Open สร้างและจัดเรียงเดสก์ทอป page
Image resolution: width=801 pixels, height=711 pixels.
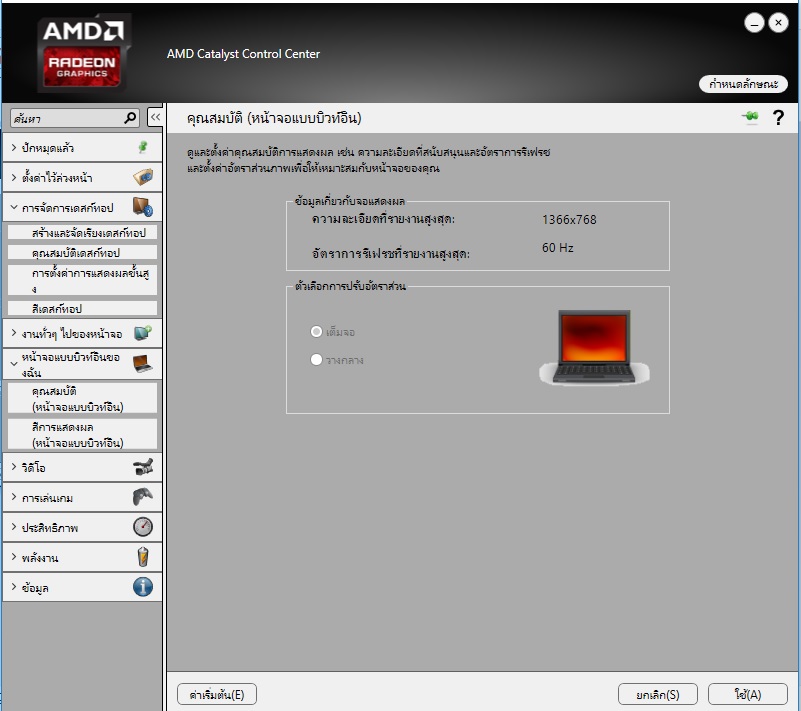(x=82, y=232)
